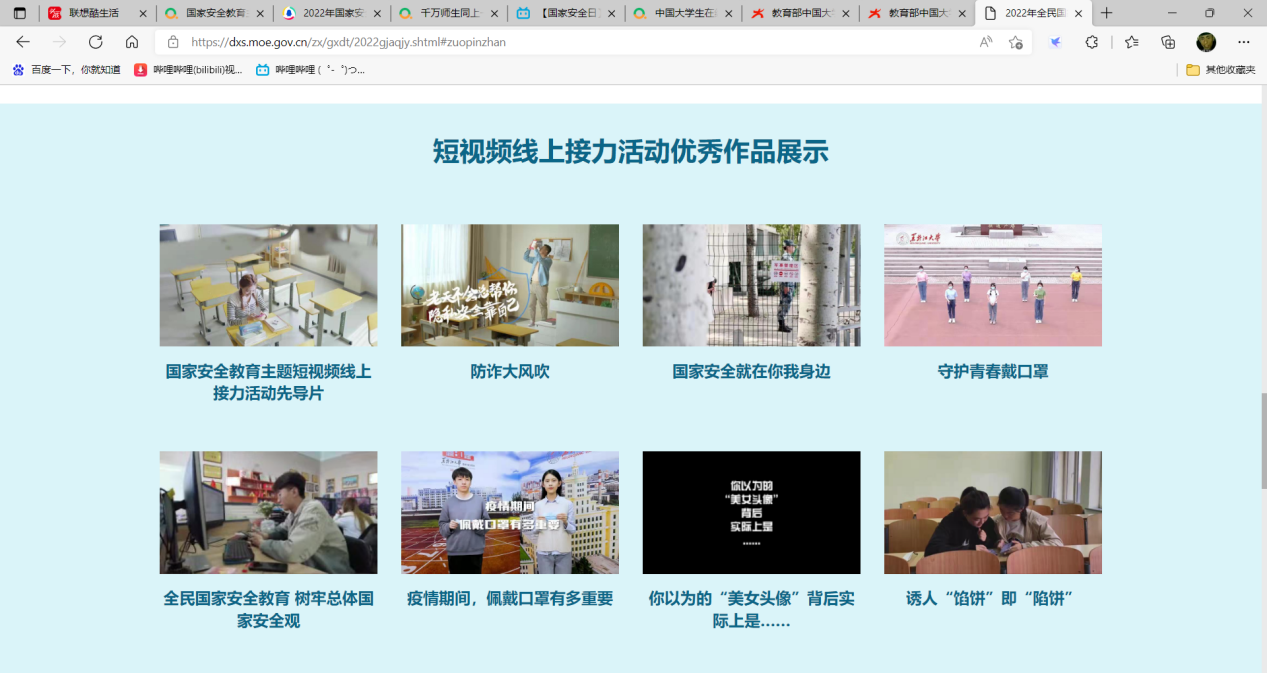1267x673 pixels.
Task: Open the 其他收藏夹 bookmarks folder
Action: point(1221,70)
